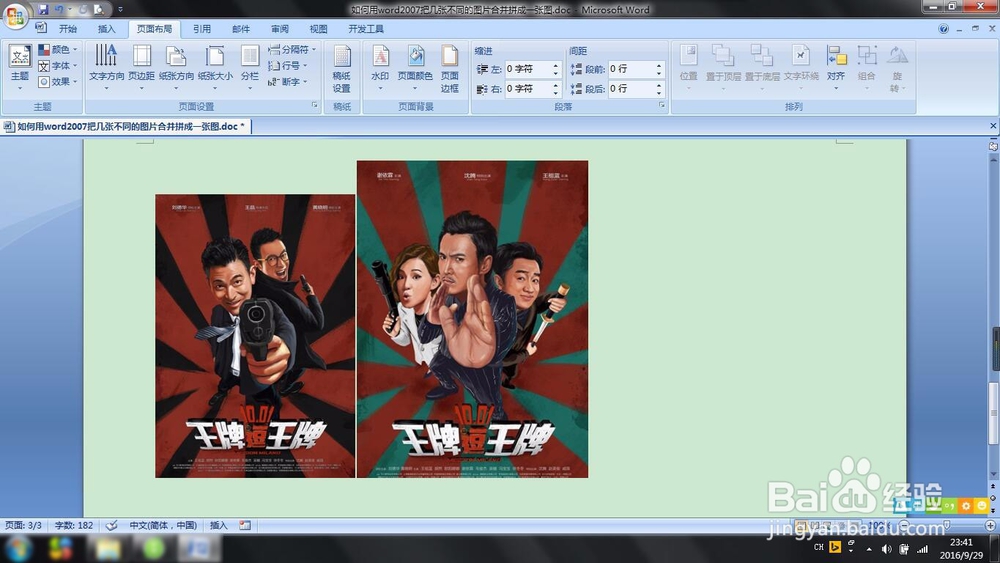Switch to Developer (开发工具) tab
This screenshot has height=563, width=1000.
tap(366, 29)
